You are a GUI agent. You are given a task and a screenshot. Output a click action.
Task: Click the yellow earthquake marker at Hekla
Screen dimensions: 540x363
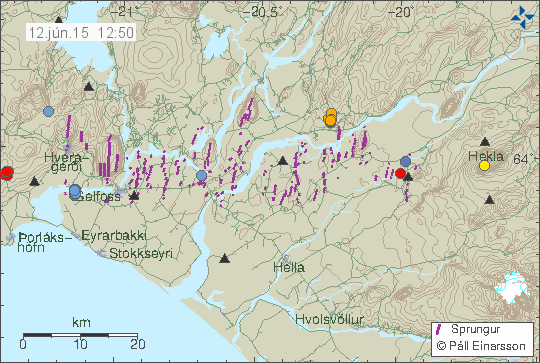coord(485,165)
